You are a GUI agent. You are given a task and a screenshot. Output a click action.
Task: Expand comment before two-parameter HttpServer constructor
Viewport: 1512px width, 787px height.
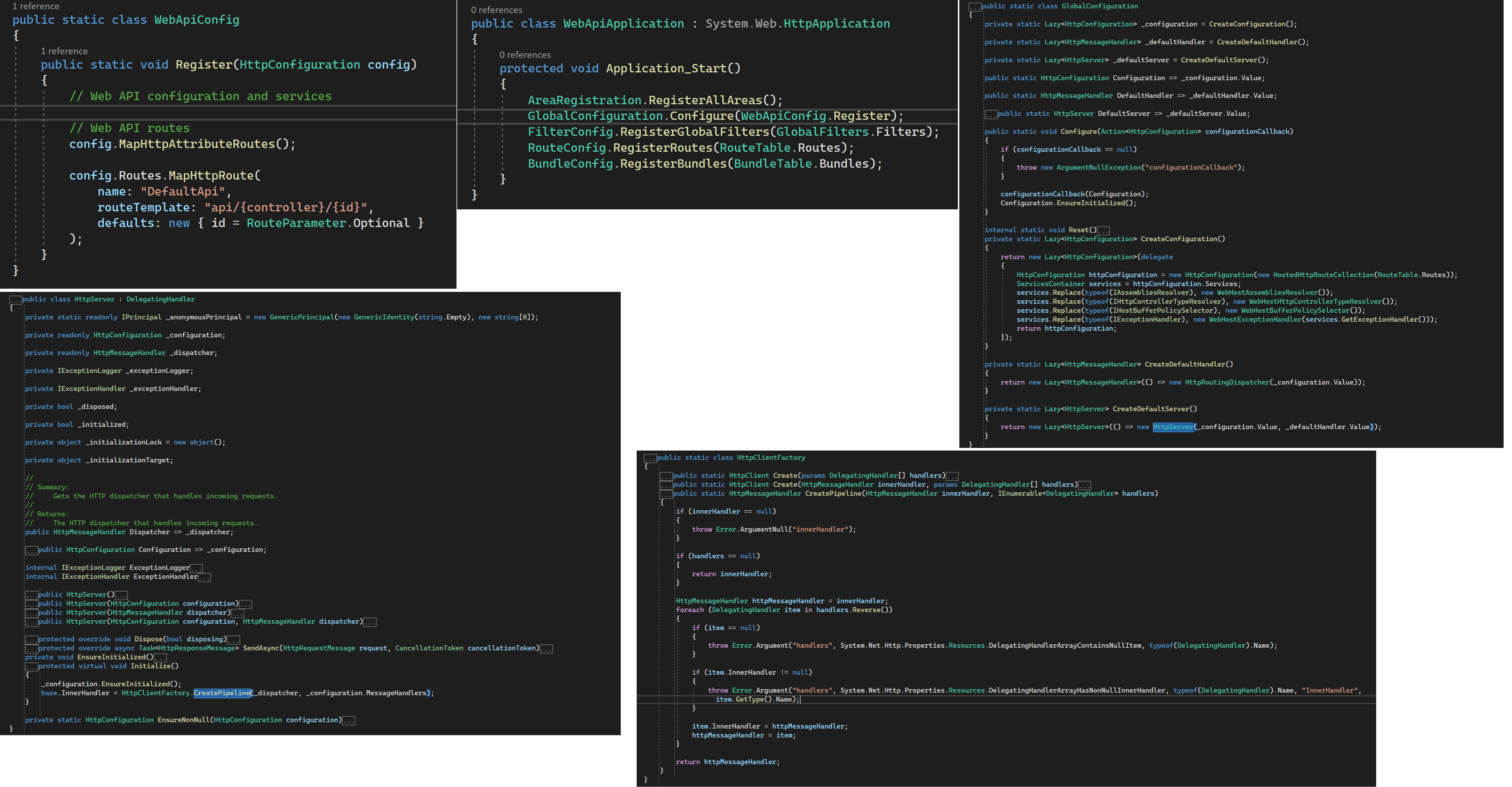32,622
